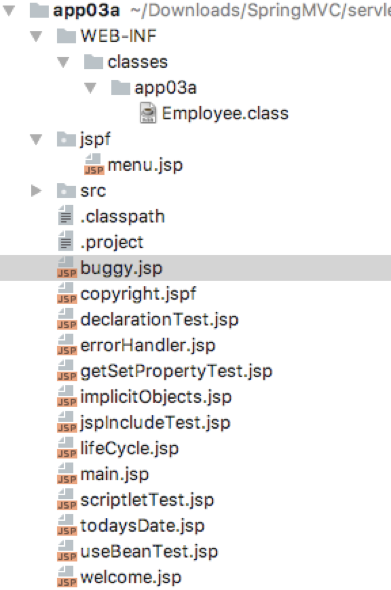
Task: Click the jspf folder icon
Action: [66, 139]
